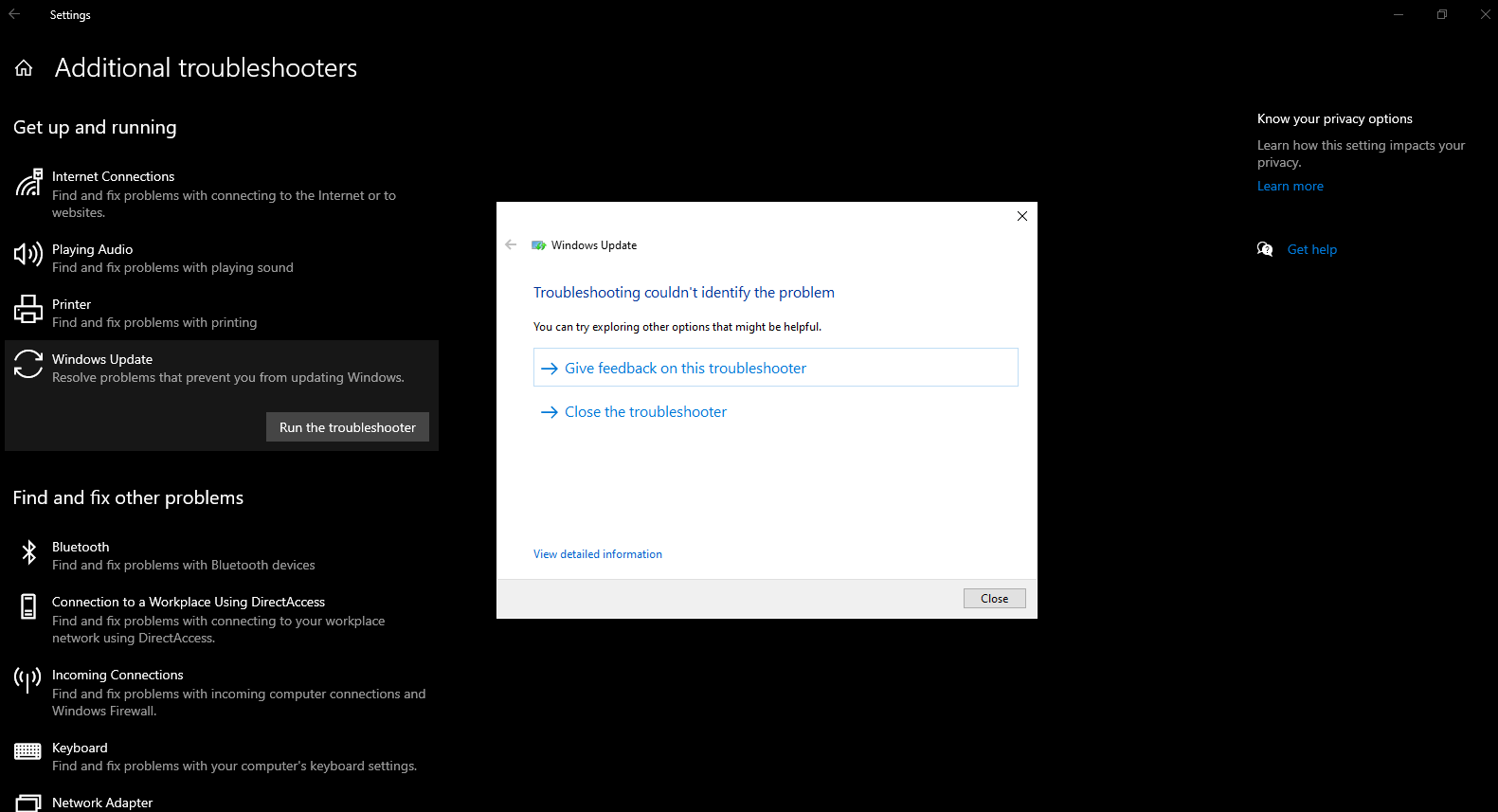
Task: Select the Internet Connections icon
Action: click(x=28, y=182)
